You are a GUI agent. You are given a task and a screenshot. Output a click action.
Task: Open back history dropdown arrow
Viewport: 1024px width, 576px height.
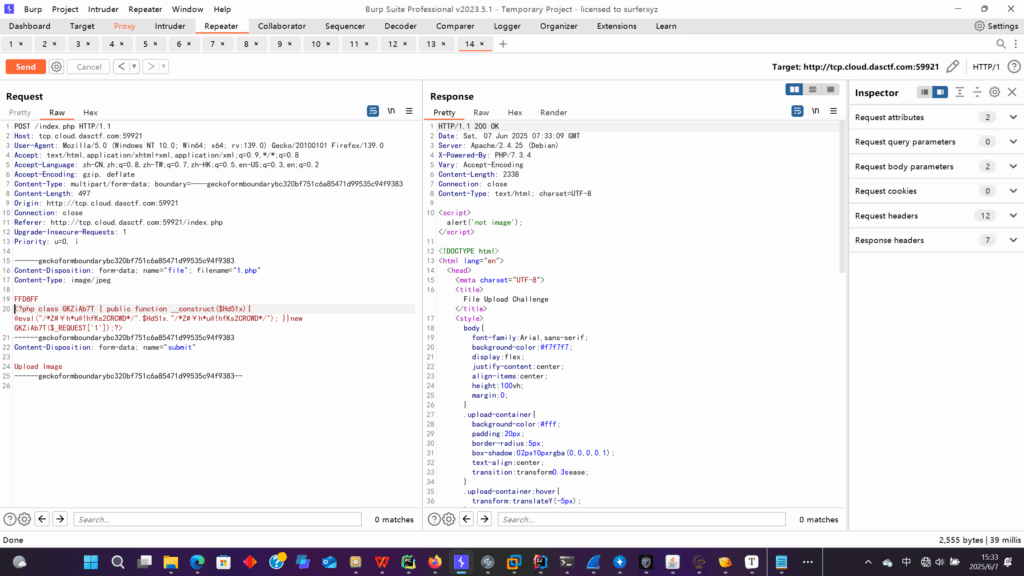(x=134, y=67)
